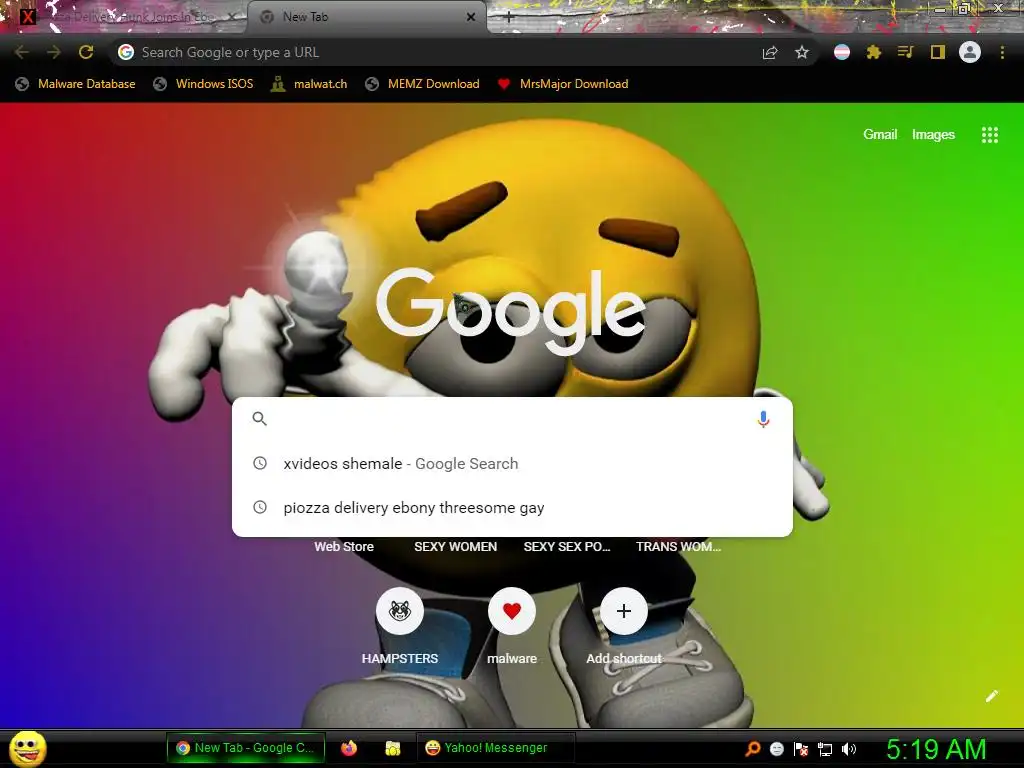Open MEMZ Download bookmark
Screen dimensions: 1024x768
[x=423, y=84]
